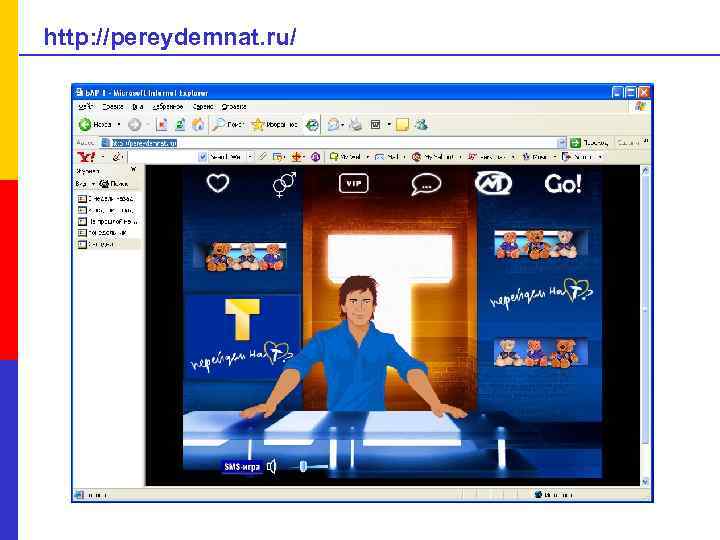
Task: Click the Yahoo Y! logo icon
Action: click(x=86, y=157)
